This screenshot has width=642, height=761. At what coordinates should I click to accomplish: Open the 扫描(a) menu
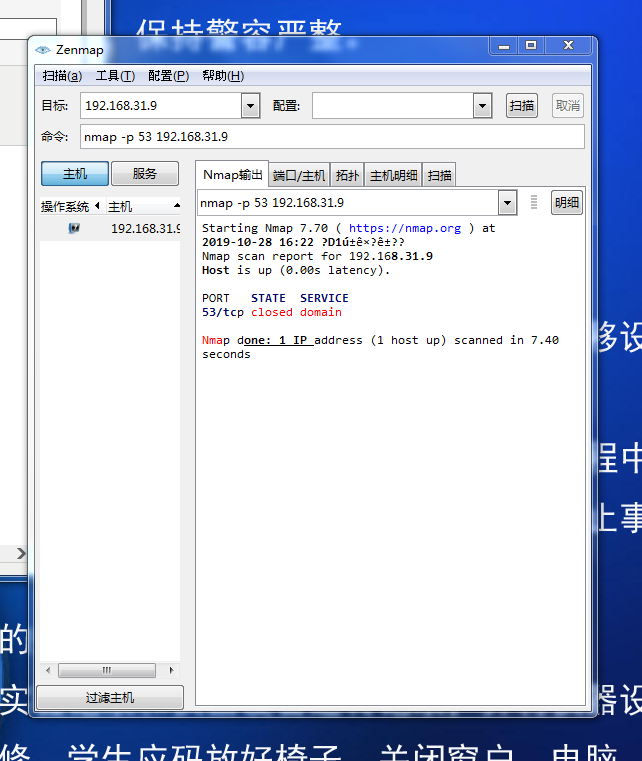(62, 76)
